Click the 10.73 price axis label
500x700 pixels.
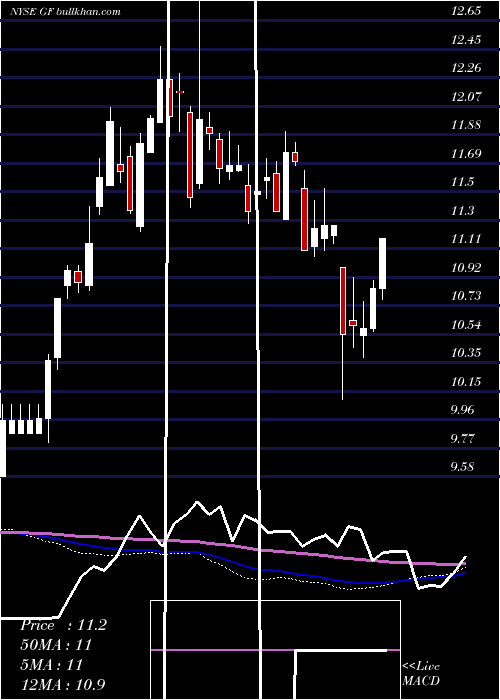click(466, 296)
